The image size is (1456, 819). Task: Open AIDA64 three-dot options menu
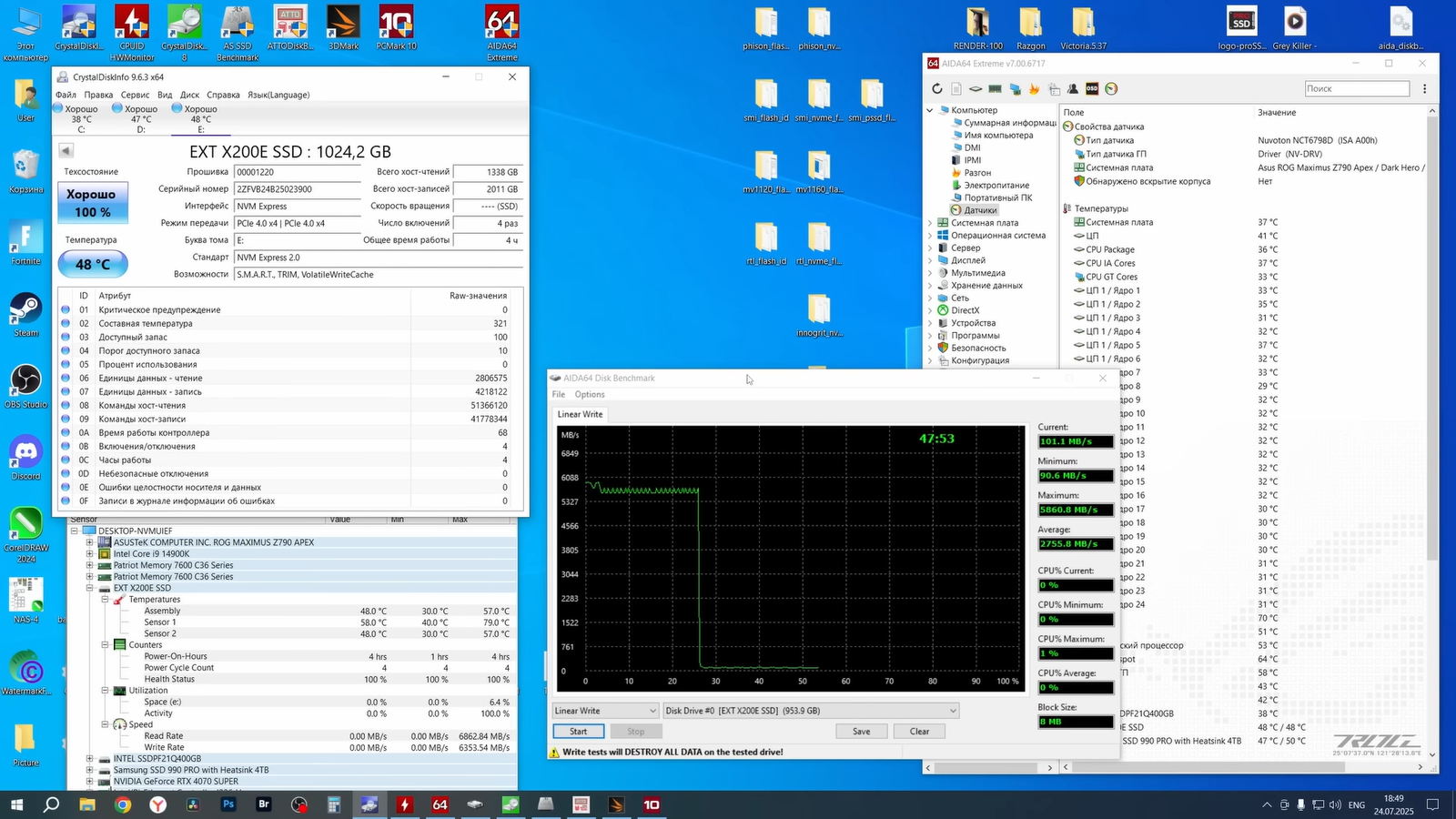coord(1424,88)
